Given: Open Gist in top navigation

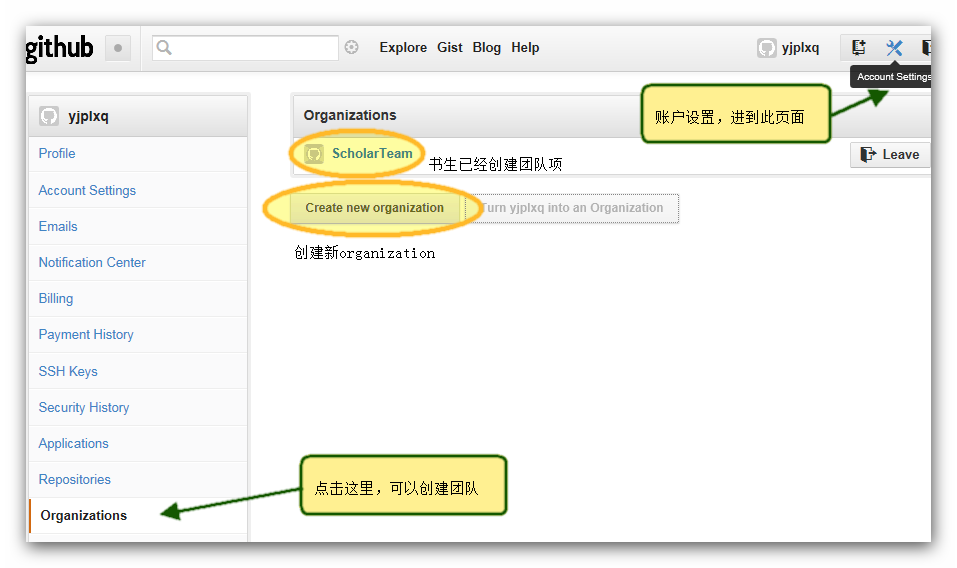Looking at the screenshot, I should (x=450, y=48).
